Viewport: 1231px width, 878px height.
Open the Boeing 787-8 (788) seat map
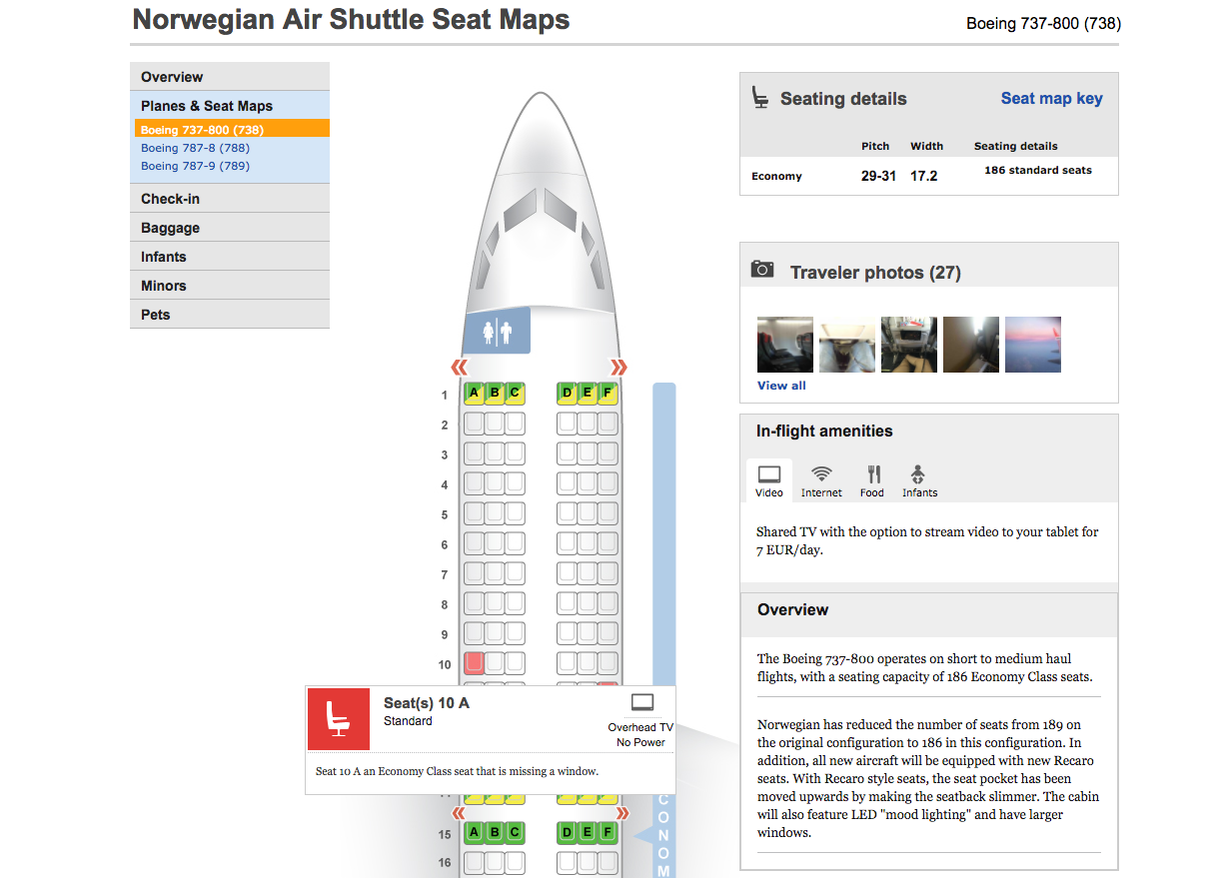click(x=195, y=148)
